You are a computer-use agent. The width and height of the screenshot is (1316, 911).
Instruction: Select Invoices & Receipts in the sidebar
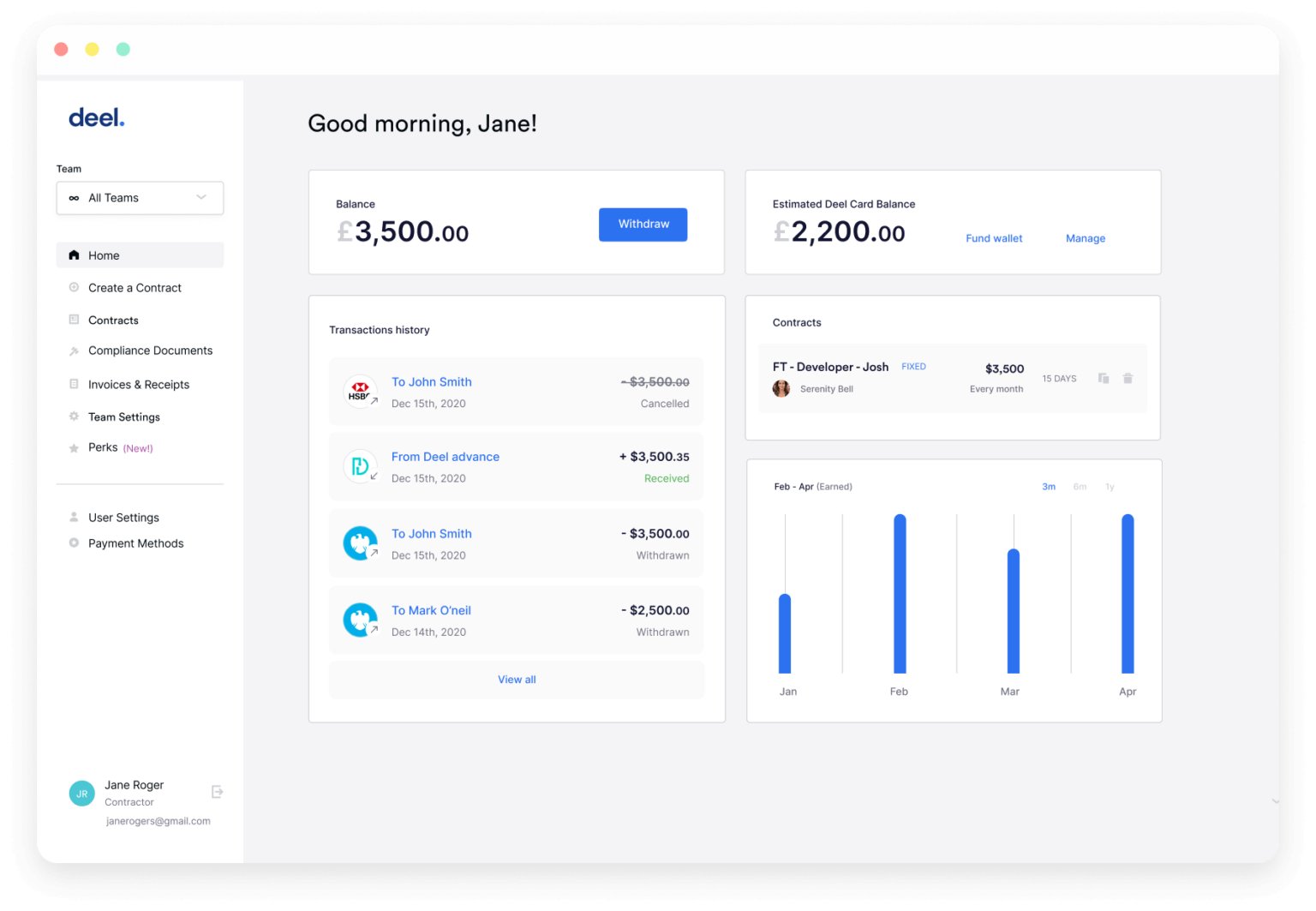[138, 384]
